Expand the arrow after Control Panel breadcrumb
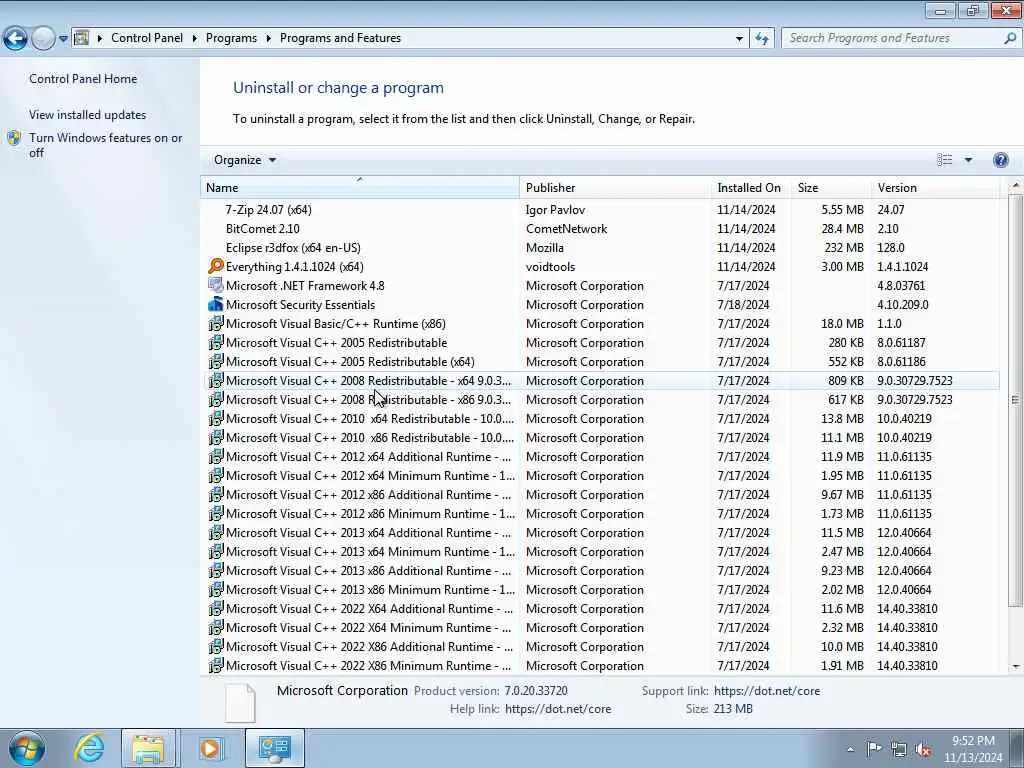This screenshot has width=1024, height=768. click(x=195, y=39)
